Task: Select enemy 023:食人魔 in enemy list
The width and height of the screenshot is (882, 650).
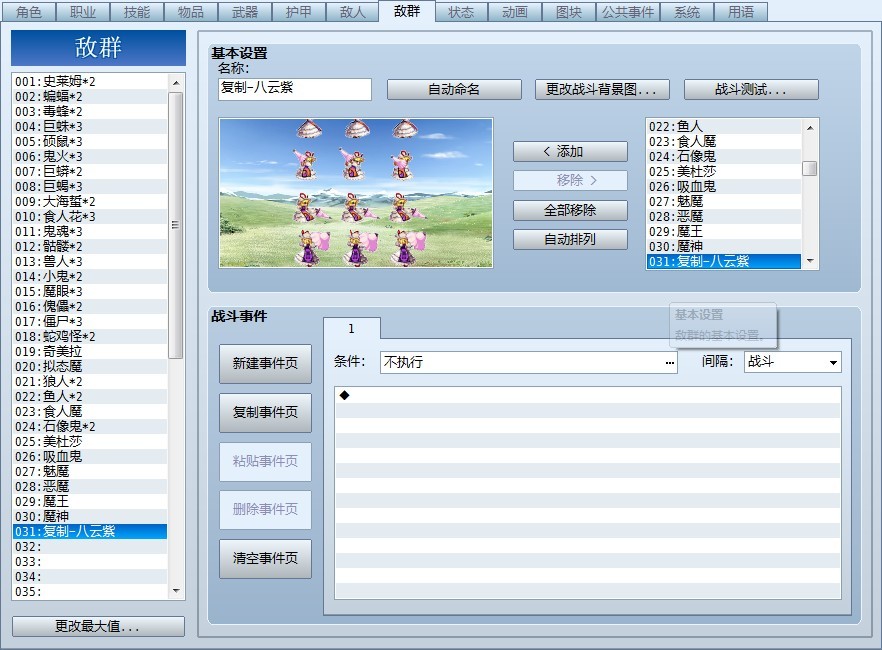Action: (724, 141)
